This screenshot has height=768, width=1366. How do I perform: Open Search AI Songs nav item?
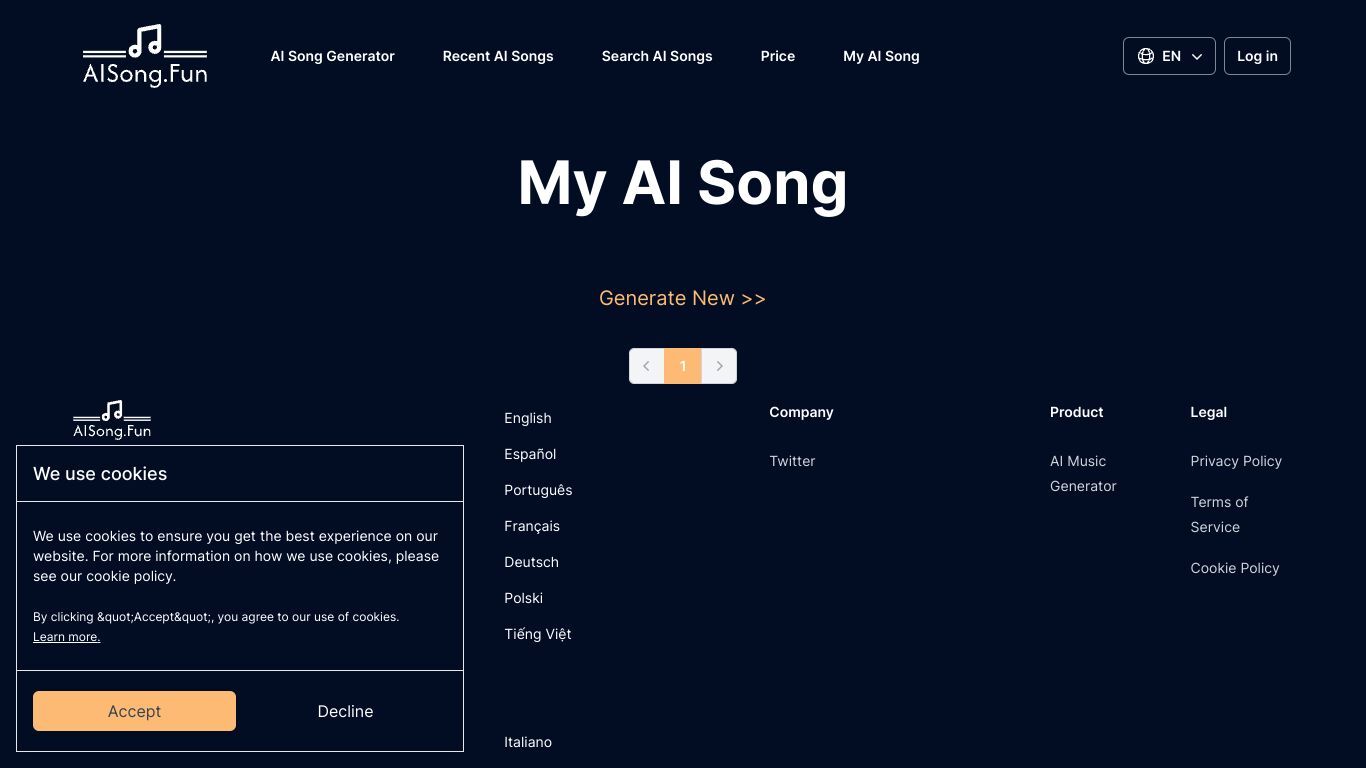tap(657, 56)
